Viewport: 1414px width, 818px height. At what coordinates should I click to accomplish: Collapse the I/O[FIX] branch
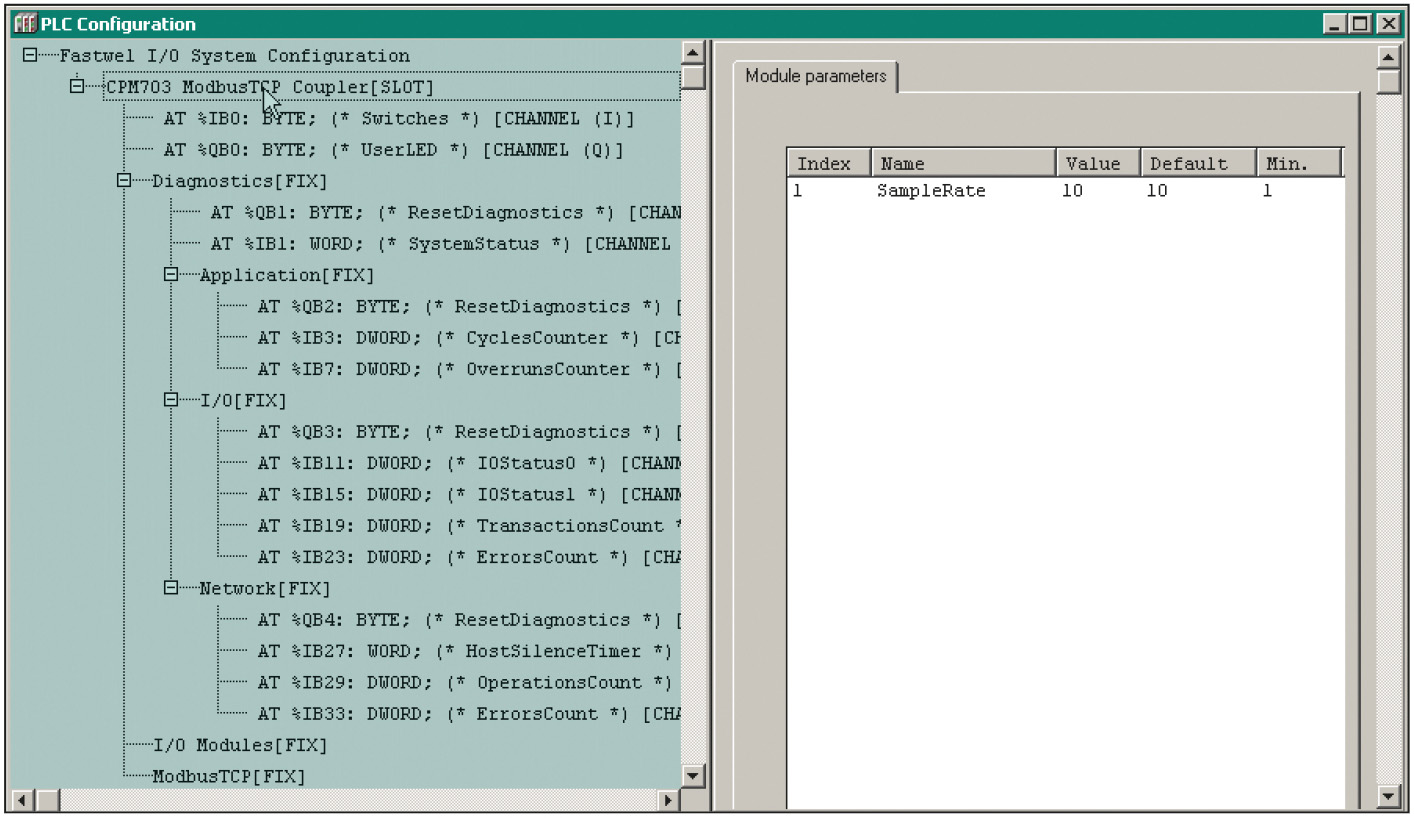click(x=171, y=400)
